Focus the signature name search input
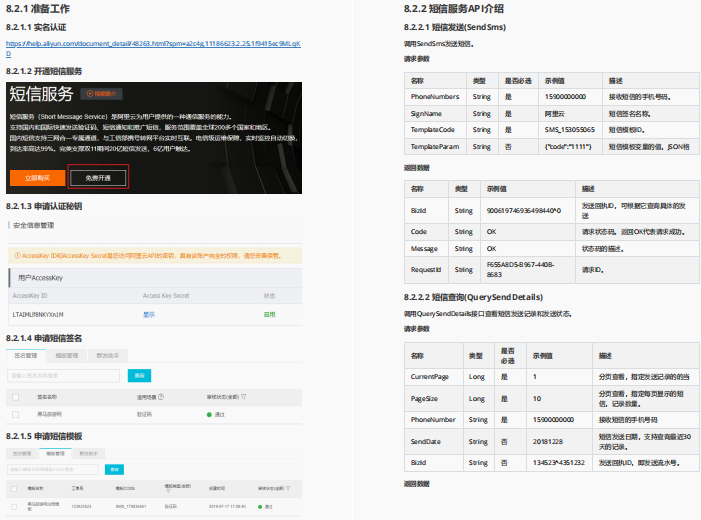Viewport: 701px width, 520px height. click(x=63, y=376)
